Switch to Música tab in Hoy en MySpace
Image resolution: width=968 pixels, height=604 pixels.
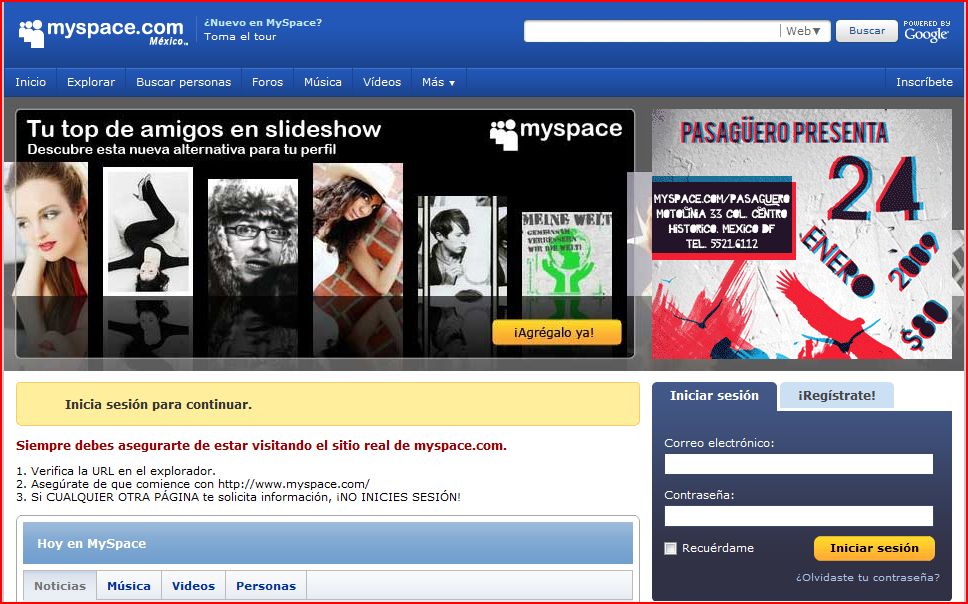click(129, 586)
